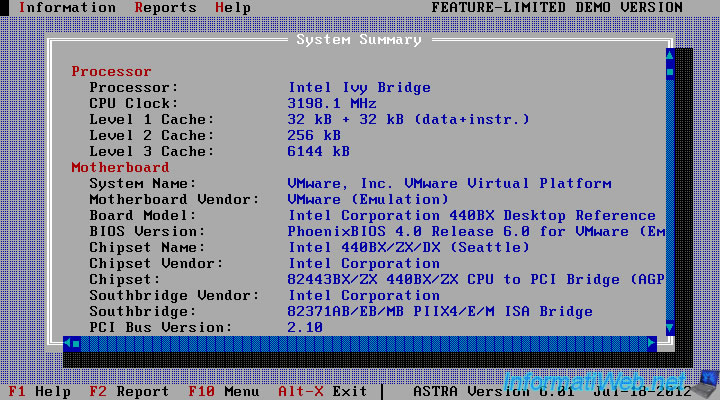Click F2 Report in status bar
This screenshot has width=720, height=400.
[129, 391]
